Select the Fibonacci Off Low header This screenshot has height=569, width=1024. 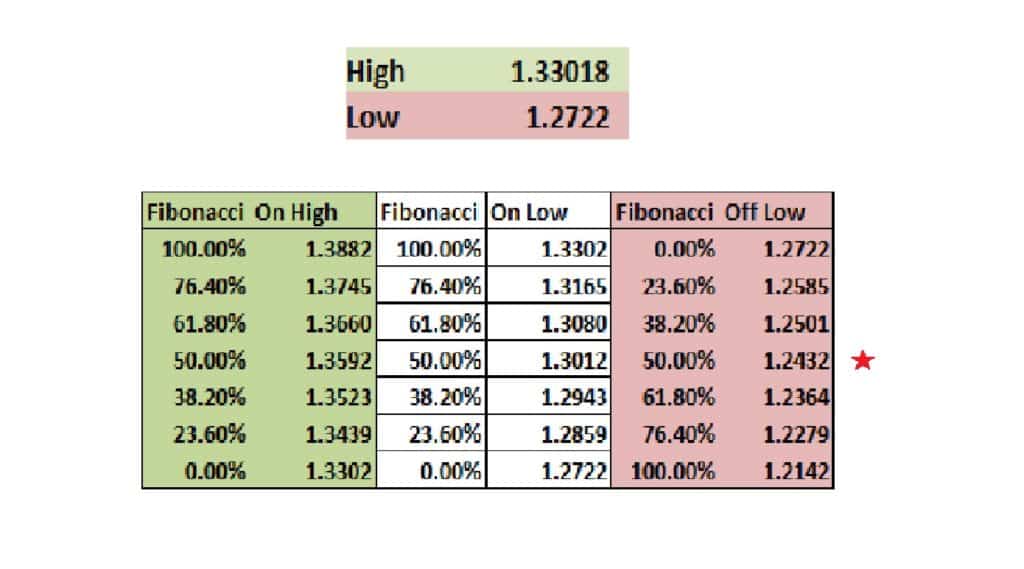point(722,212)
